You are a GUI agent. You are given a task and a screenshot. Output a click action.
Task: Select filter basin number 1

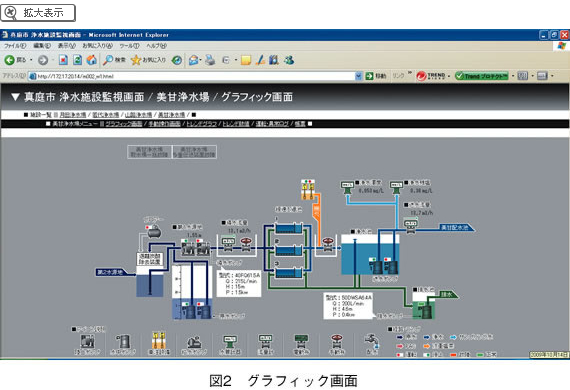[289, 228]
